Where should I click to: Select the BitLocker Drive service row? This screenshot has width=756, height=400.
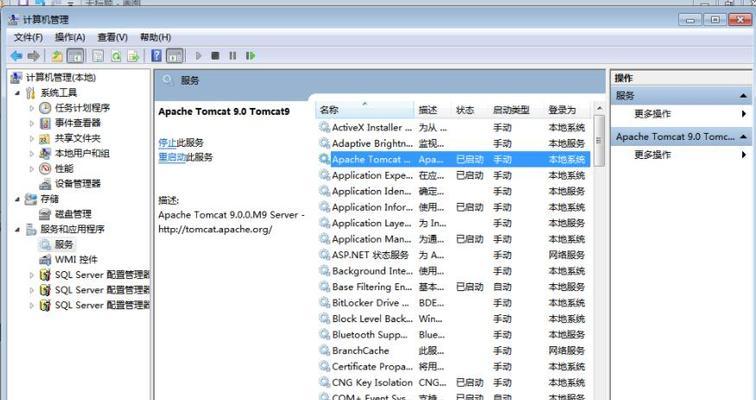tap(454, 303)
